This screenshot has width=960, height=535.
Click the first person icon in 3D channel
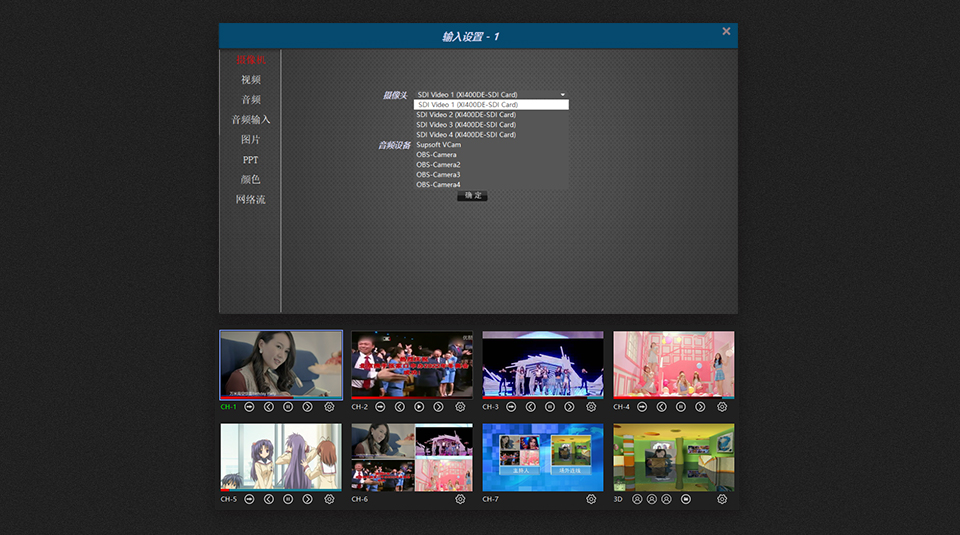coord(637,499)
